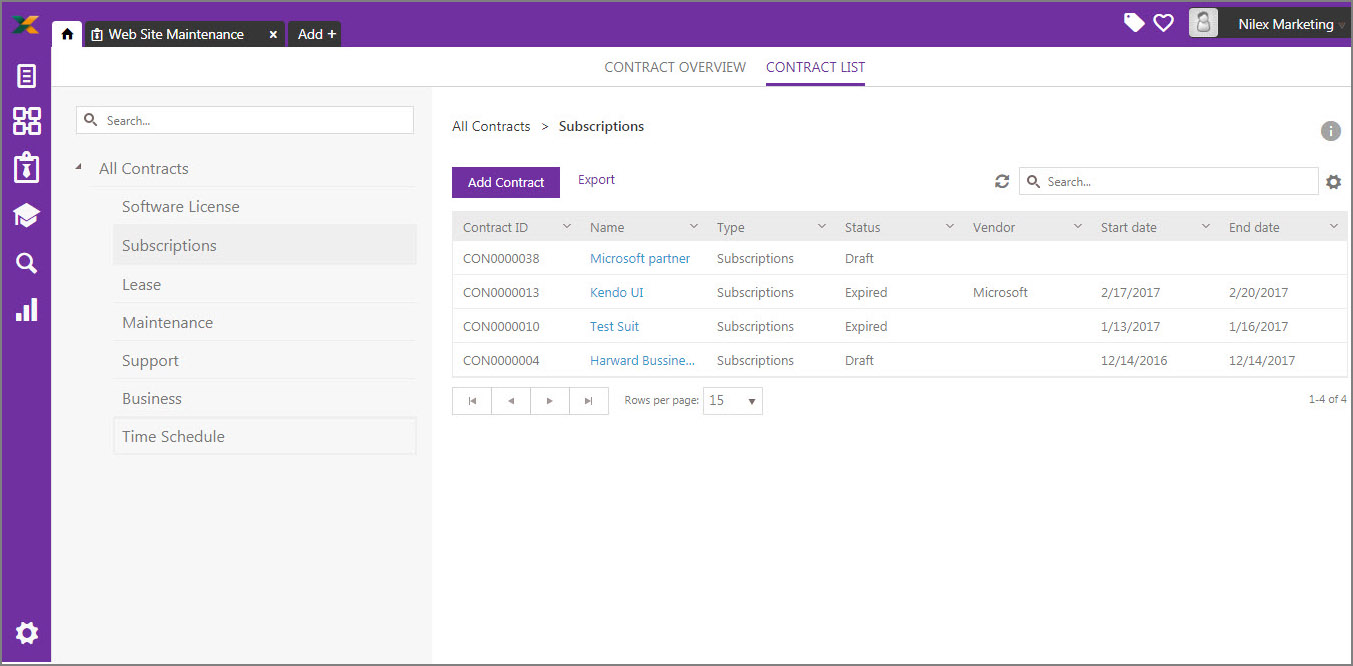Click the Export link

596,180
